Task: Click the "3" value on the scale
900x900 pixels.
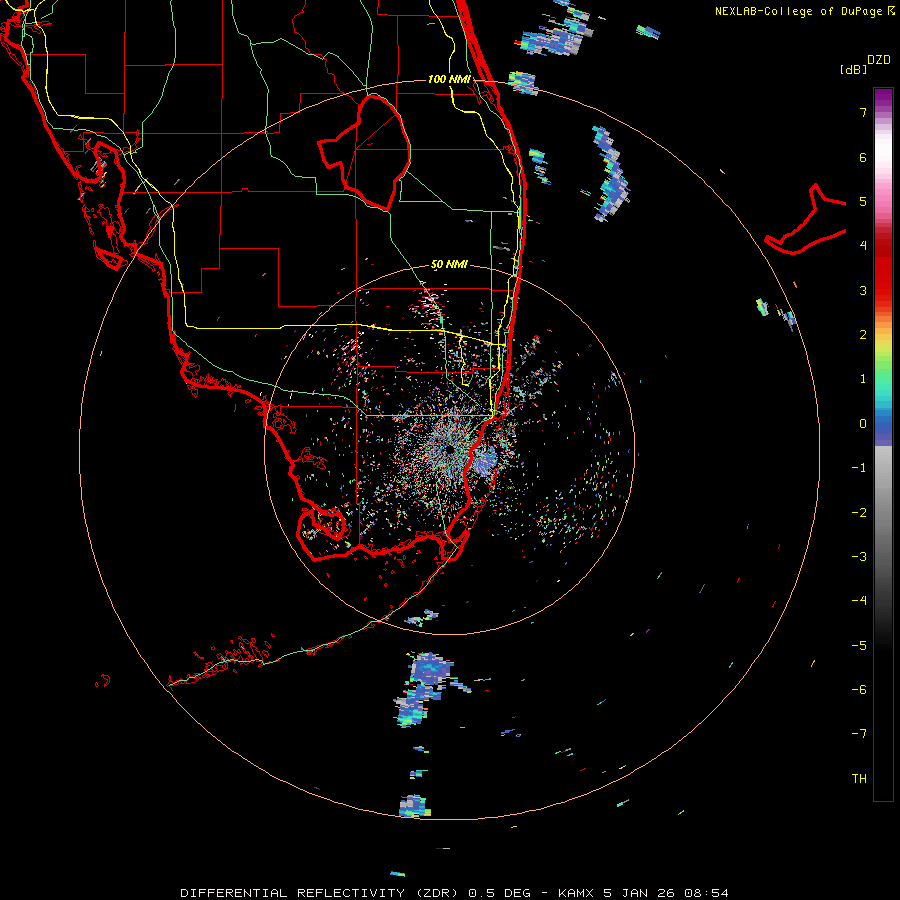Action: pyautogui.click(x=863, y=290)
